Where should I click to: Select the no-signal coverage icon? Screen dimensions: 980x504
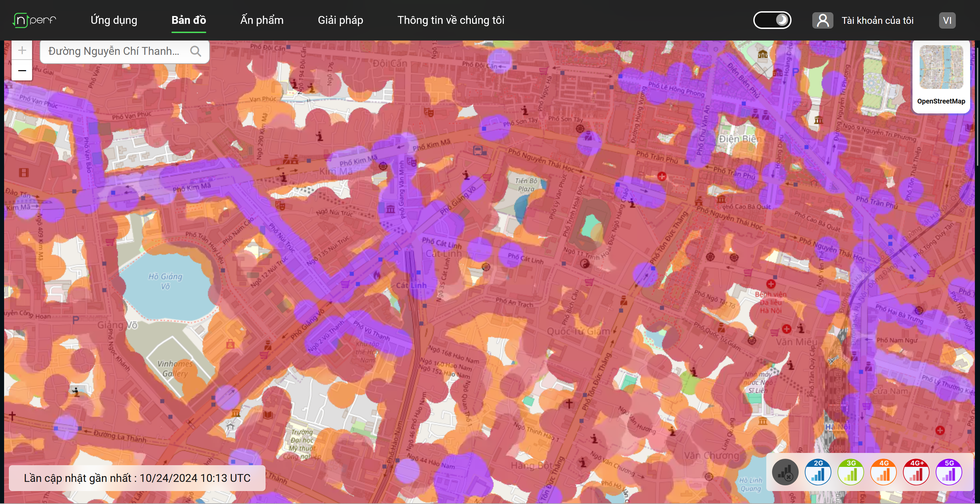785,472
